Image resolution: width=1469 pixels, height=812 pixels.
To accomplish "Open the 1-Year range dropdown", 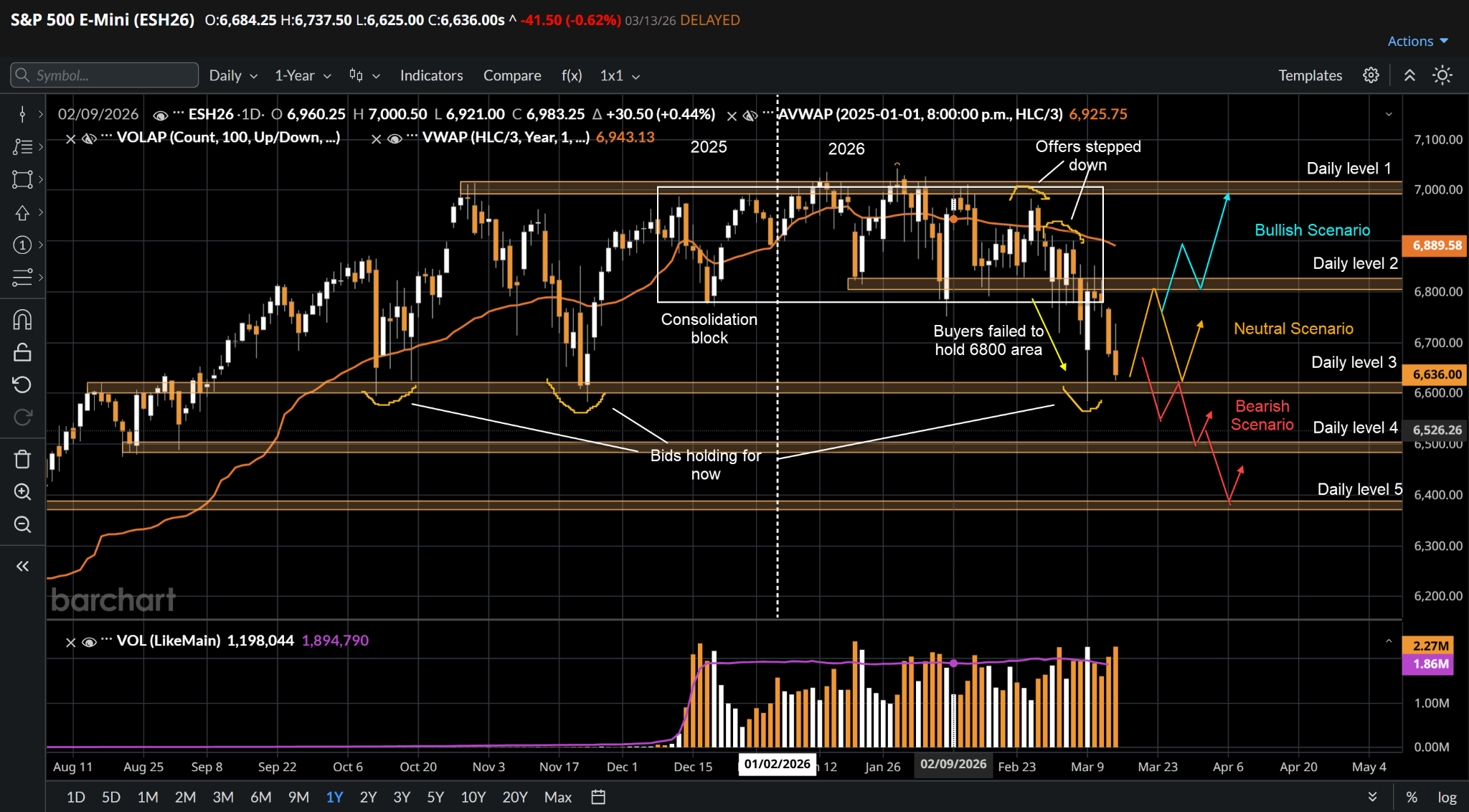I will 303,75.
